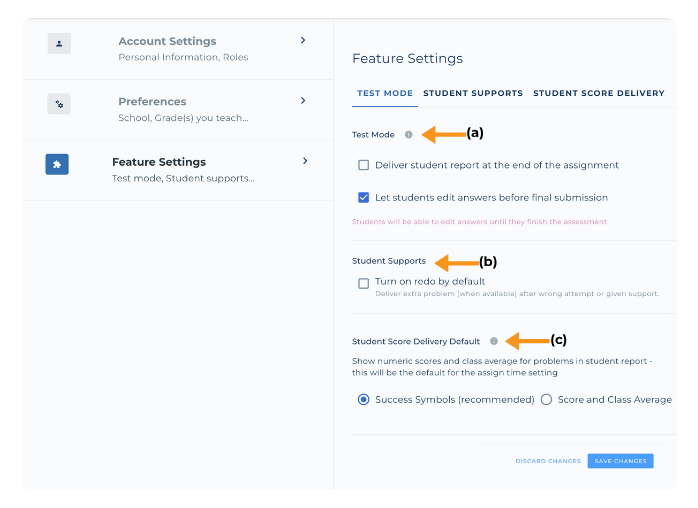Enable Deliver student report at end checkbox
Viewport: 698px width, 508px height.
coord(364,165)
